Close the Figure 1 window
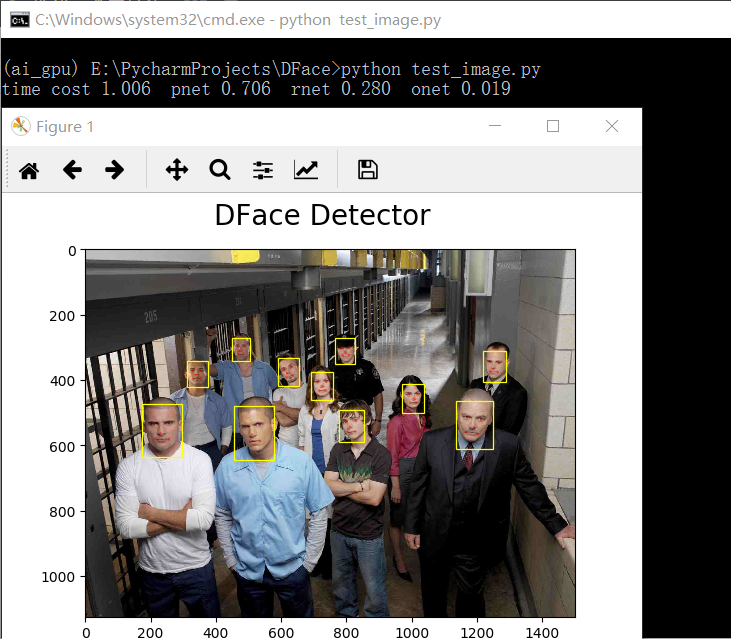Image resolution: width=731 pixels, height=639 pixels. [612, 126]
